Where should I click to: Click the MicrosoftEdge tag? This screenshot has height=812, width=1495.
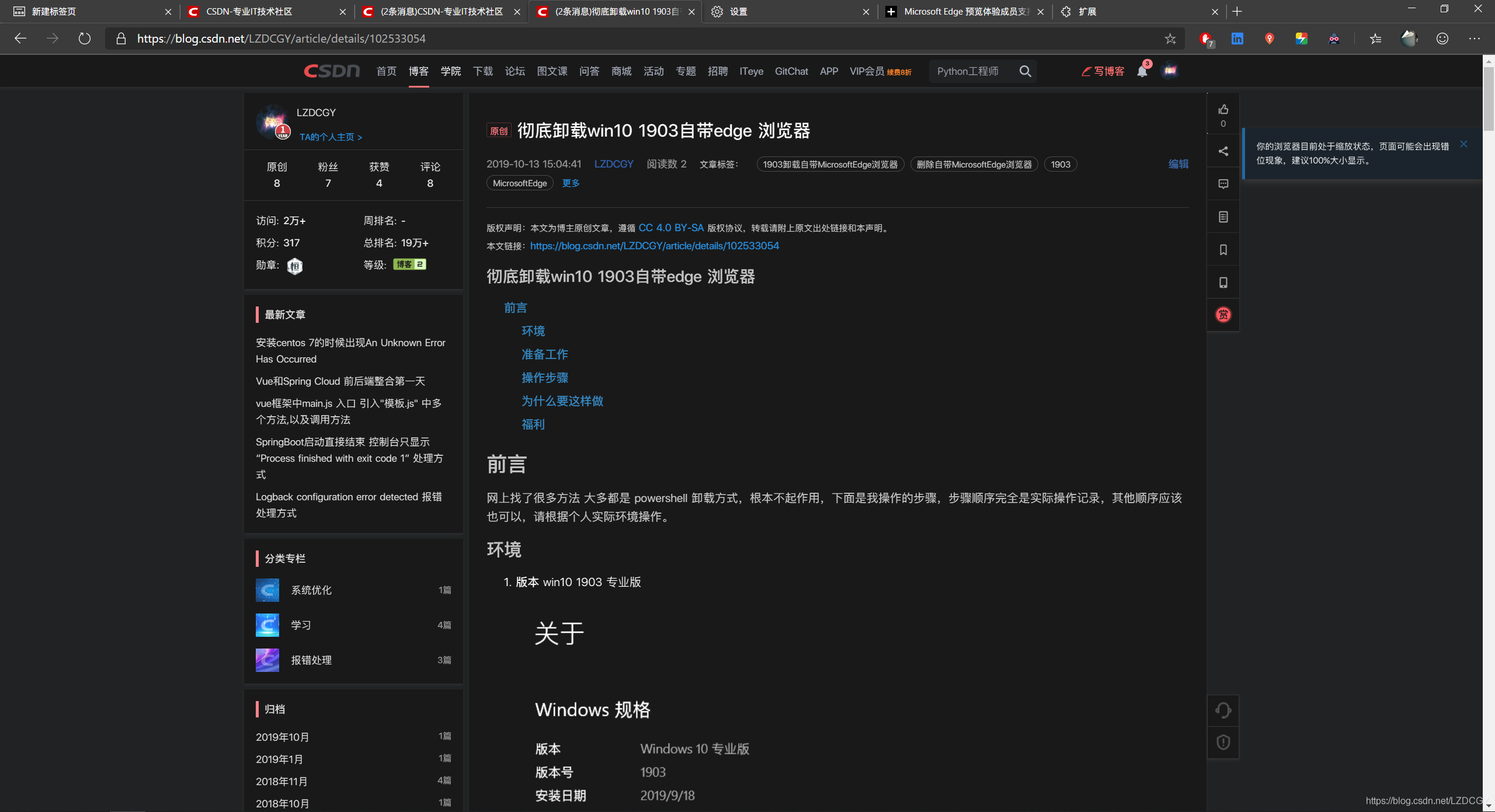click(520, 183)
